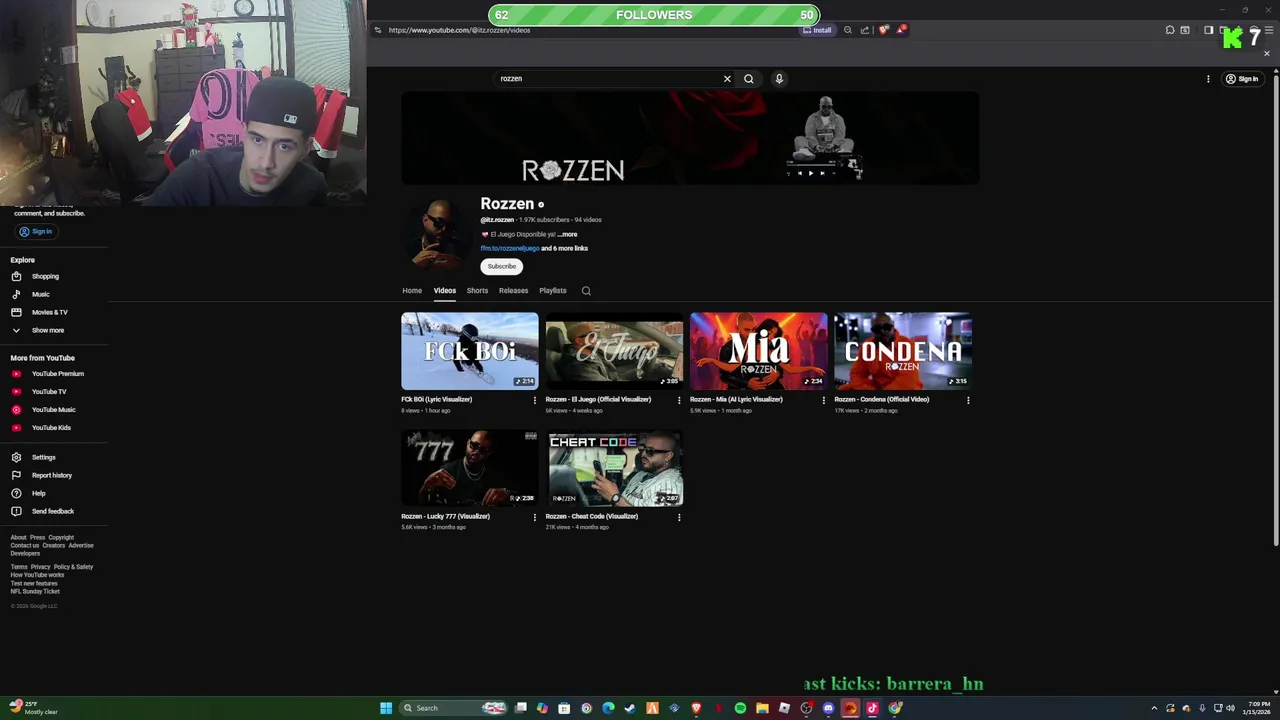Screen dimensions: 1280x720
Task: Expand channel description ...more
Action: (x=567, y=234)
